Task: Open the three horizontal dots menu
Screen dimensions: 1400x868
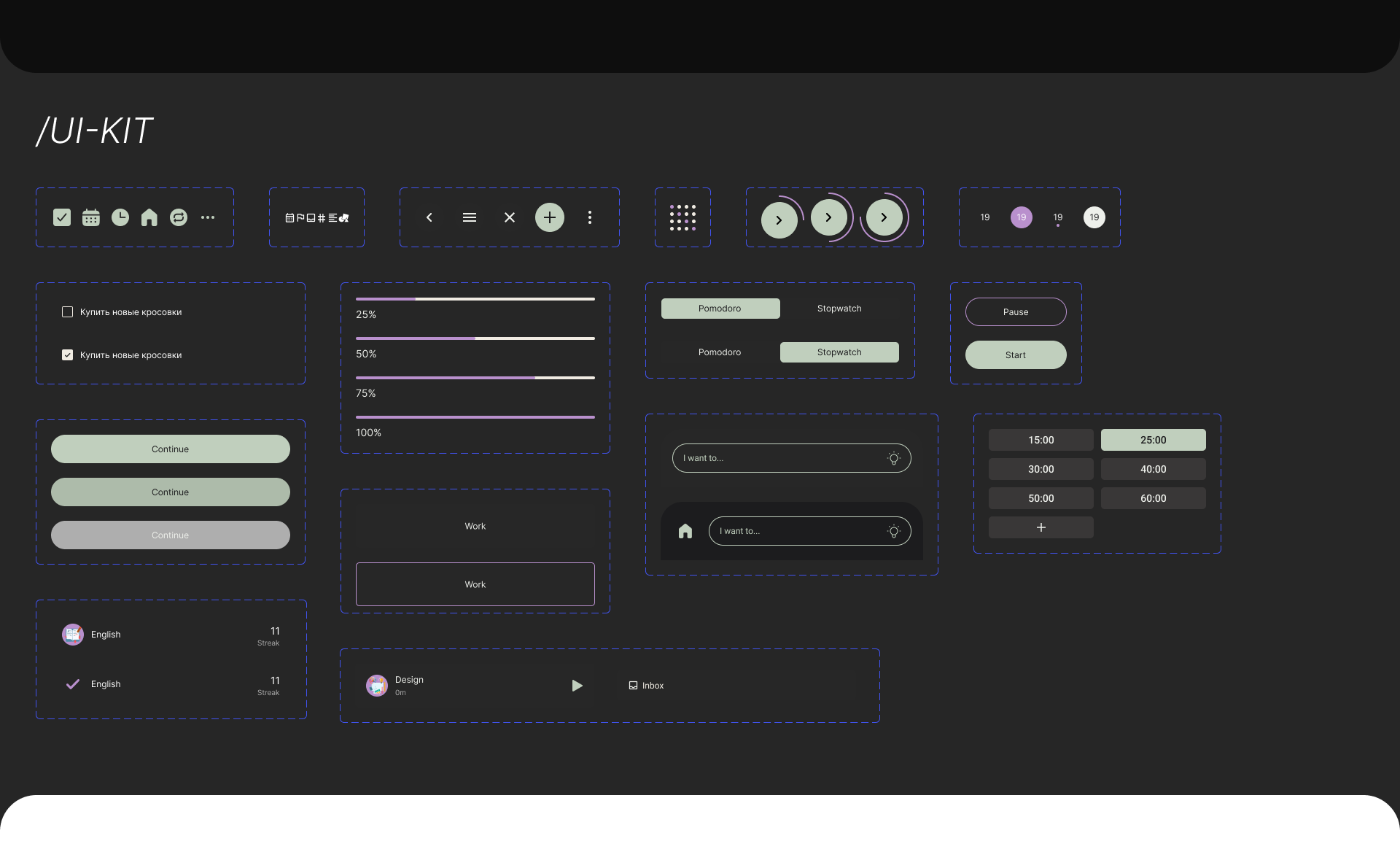Action: coord(208,217)
